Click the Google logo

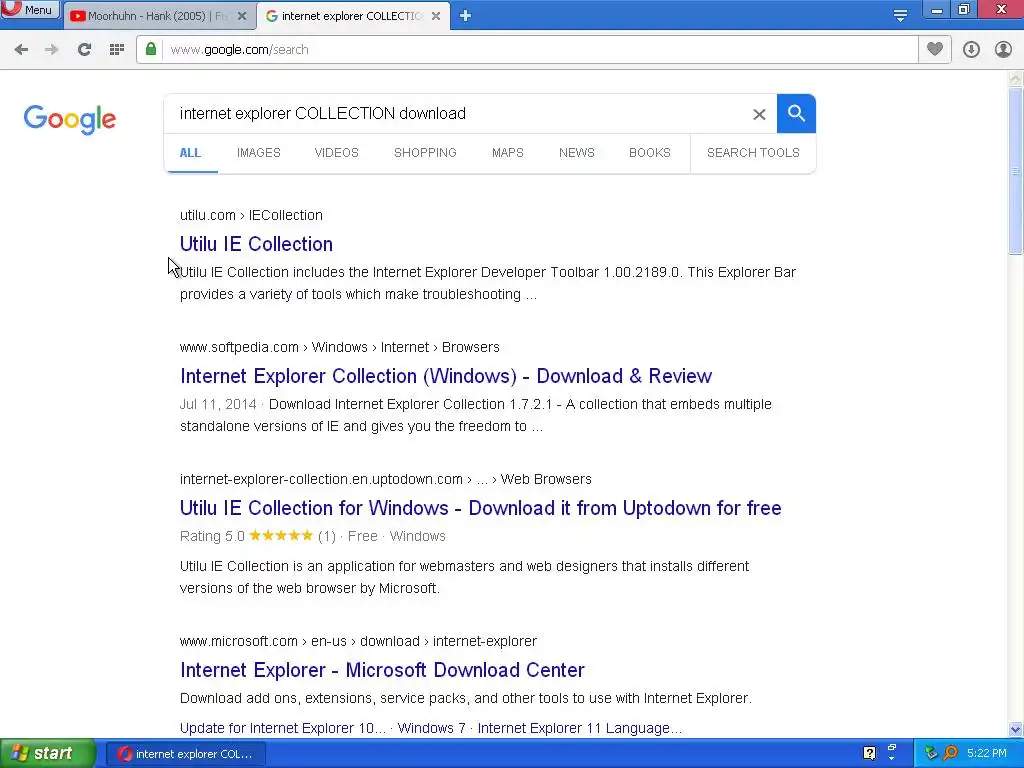70,119
